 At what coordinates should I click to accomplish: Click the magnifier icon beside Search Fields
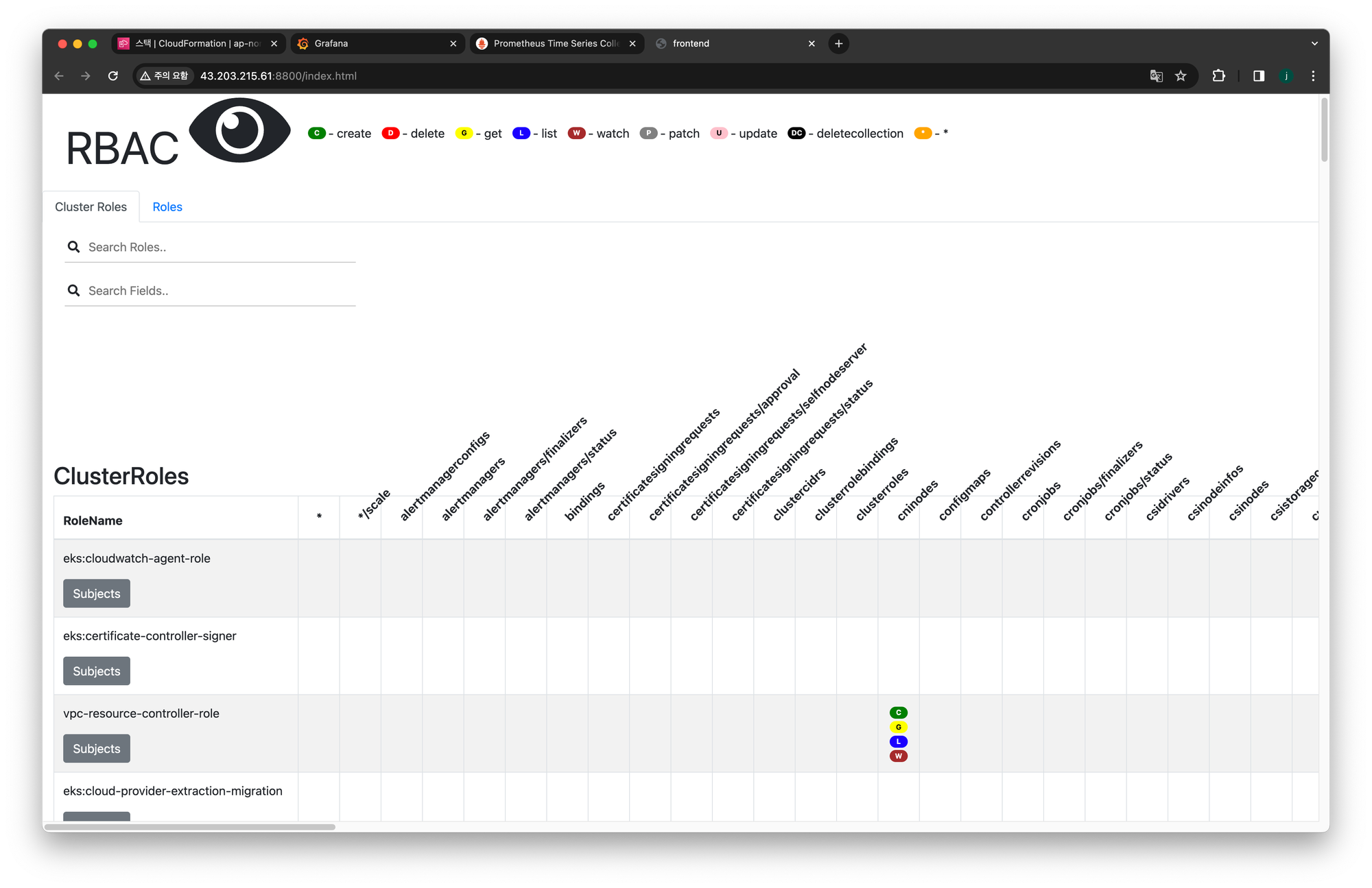[x=73, y=291]
